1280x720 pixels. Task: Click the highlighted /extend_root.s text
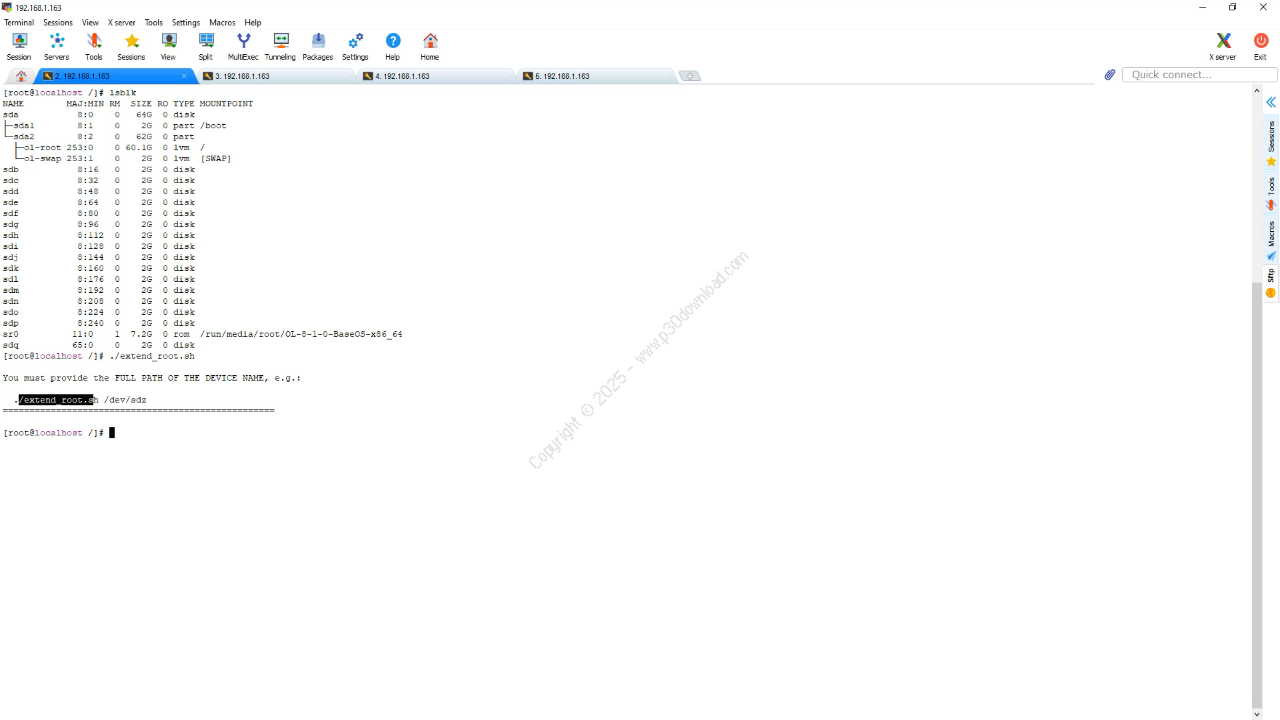(56, 400)
